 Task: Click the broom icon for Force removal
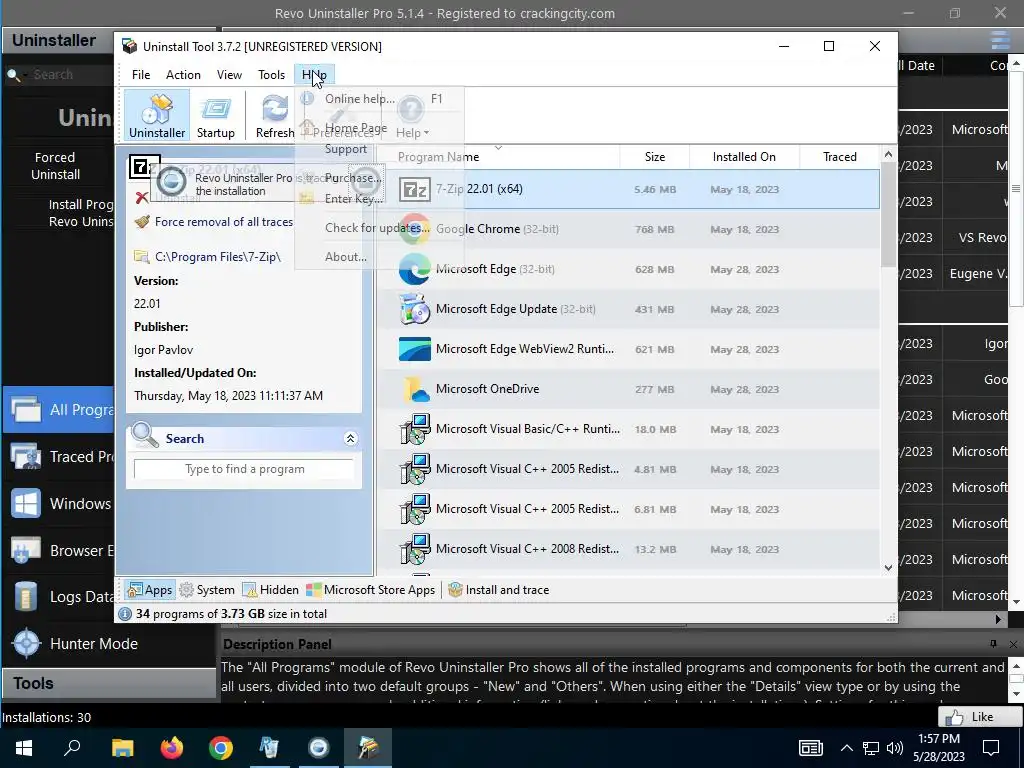pos(142,221)
